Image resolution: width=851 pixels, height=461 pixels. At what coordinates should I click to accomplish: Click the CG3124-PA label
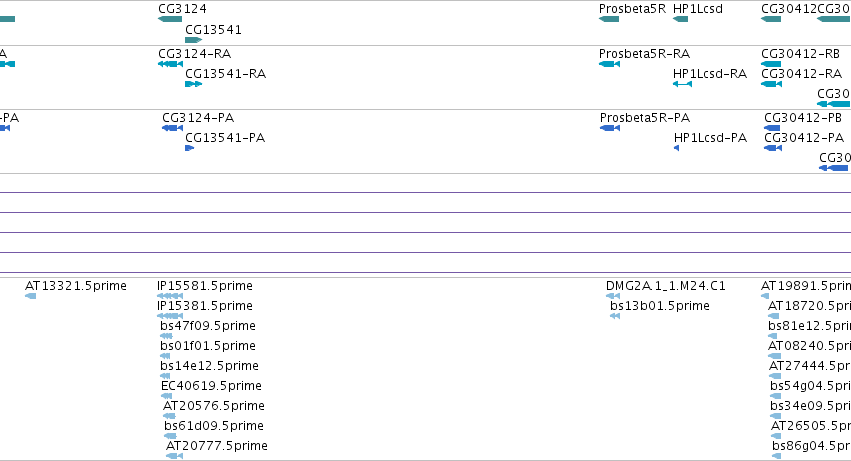coord(198,118)
